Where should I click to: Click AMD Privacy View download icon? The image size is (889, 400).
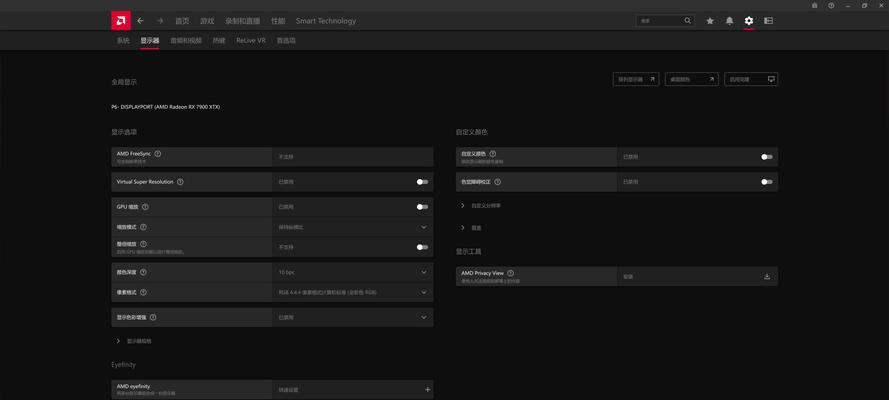tap(767, 276)
